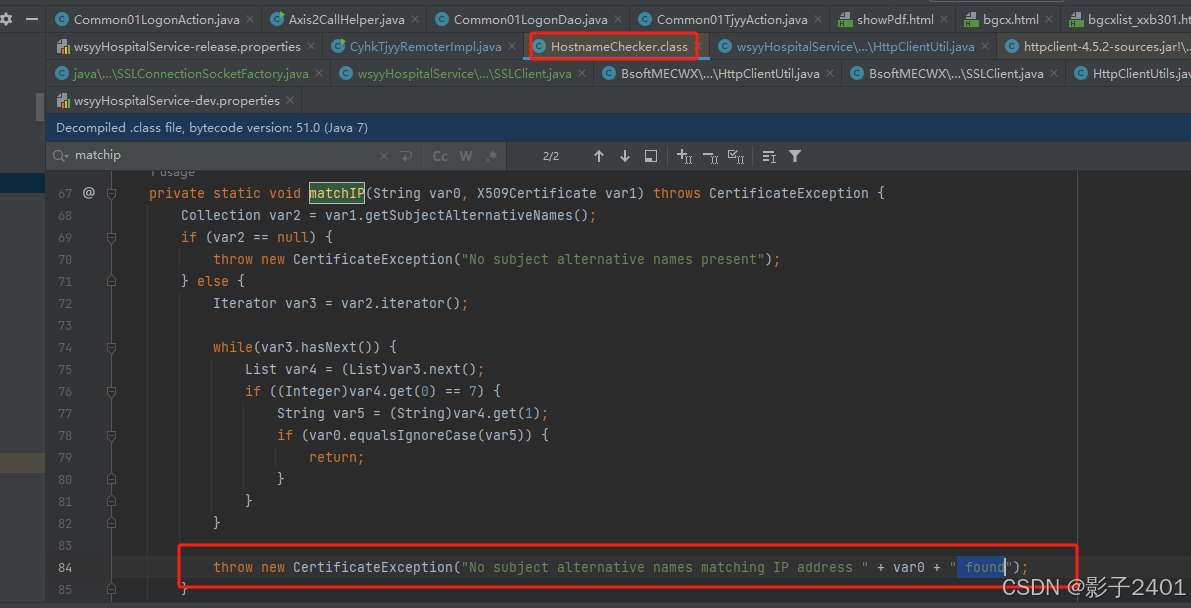Click the Filter Search Results list icon
This screenshot has height=608, width=1191.
(767, 155)
